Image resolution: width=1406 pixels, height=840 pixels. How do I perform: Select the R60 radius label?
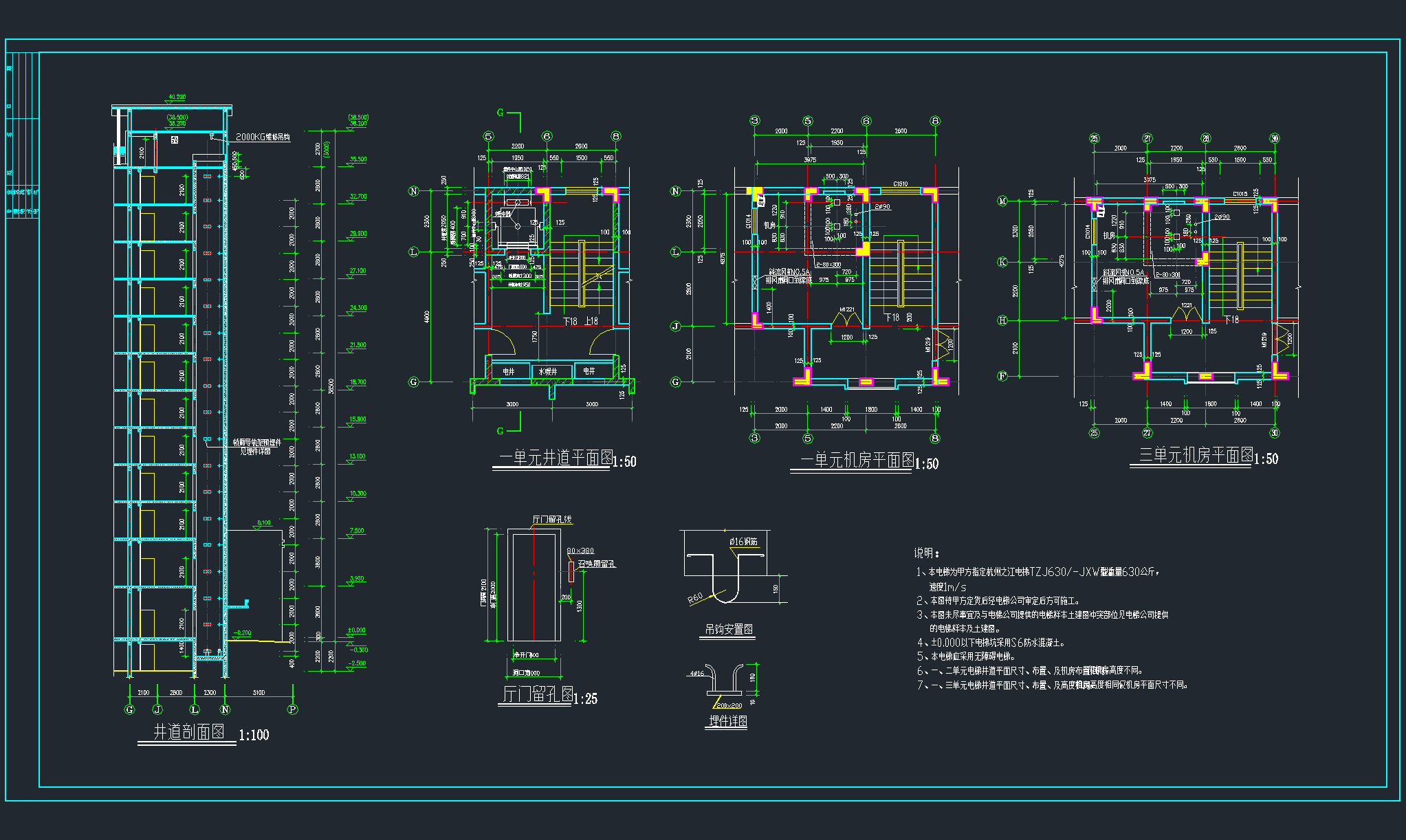click(x=695, y=599)
